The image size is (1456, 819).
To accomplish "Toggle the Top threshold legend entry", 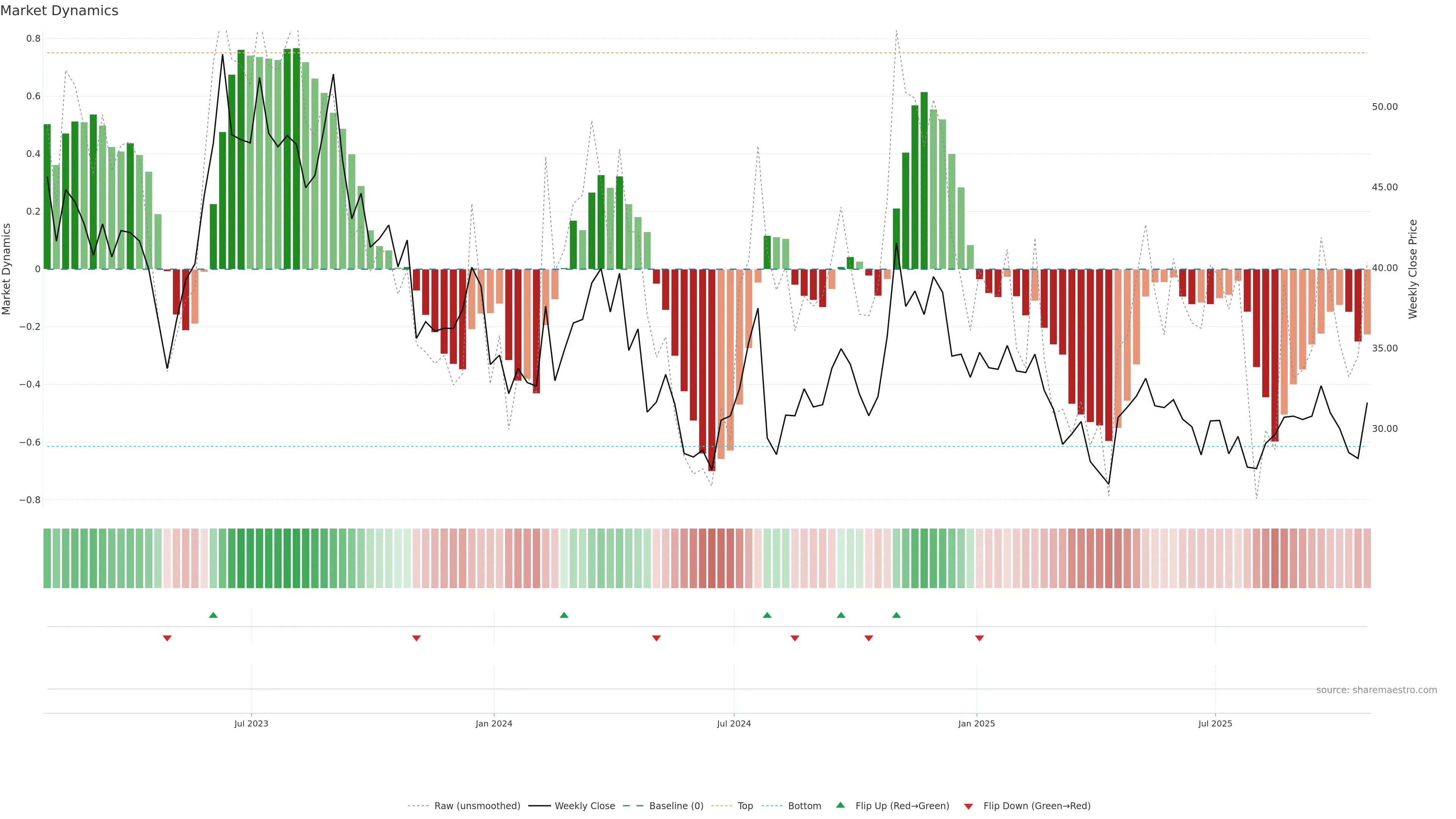I will click(745, 806).
